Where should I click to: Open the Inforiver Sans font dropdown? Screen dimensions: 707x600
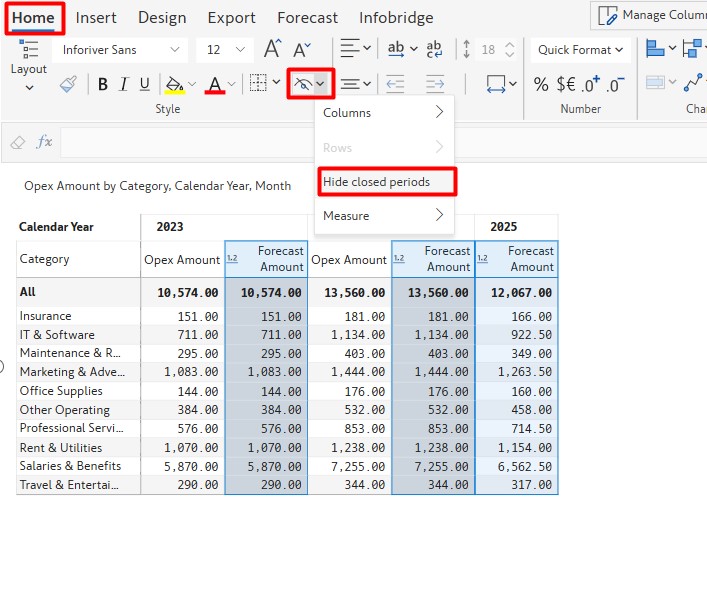[119, 49]
